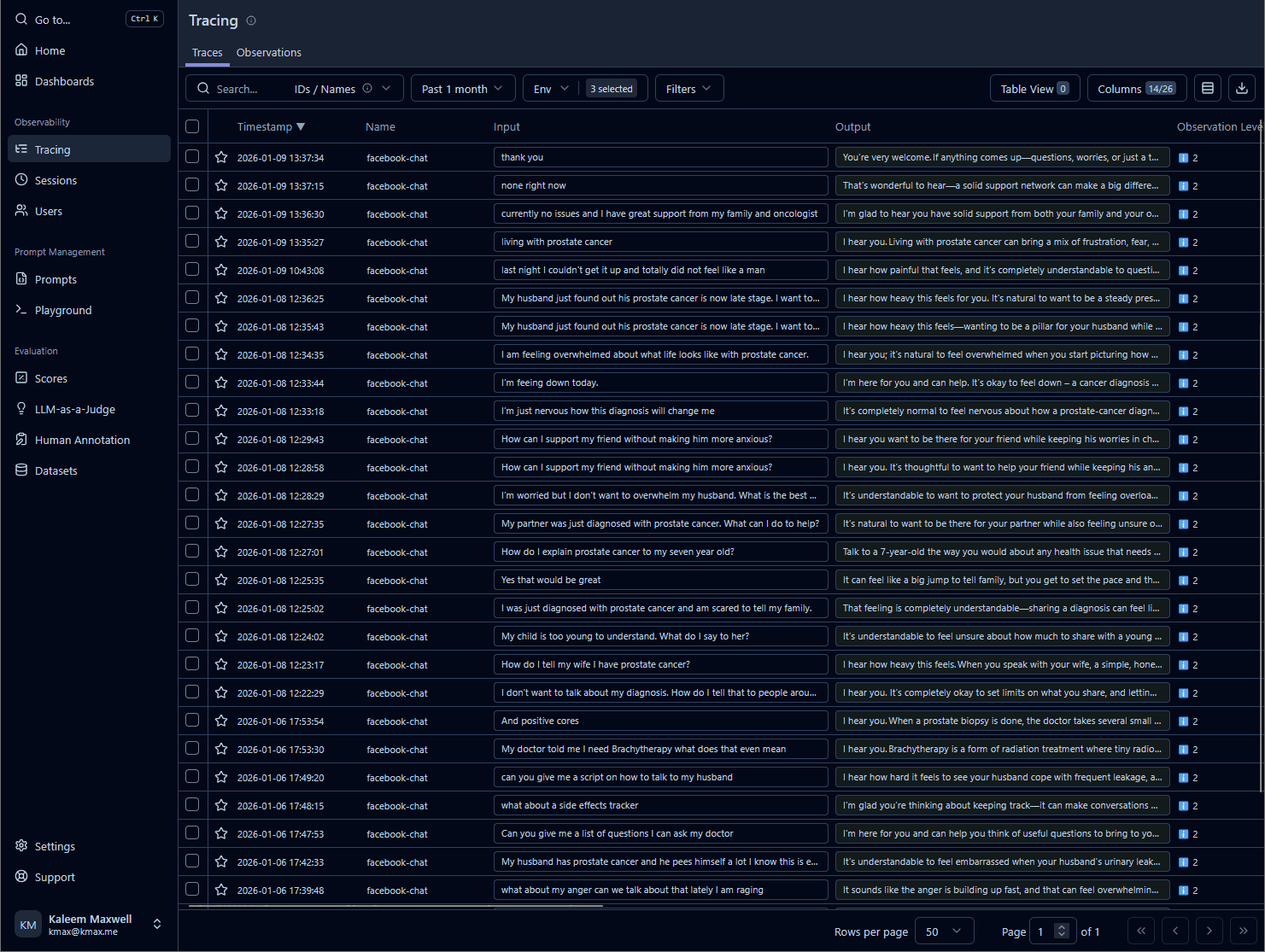
Task: Click the page number stepper arrows
Action: tap(1062, 931)
